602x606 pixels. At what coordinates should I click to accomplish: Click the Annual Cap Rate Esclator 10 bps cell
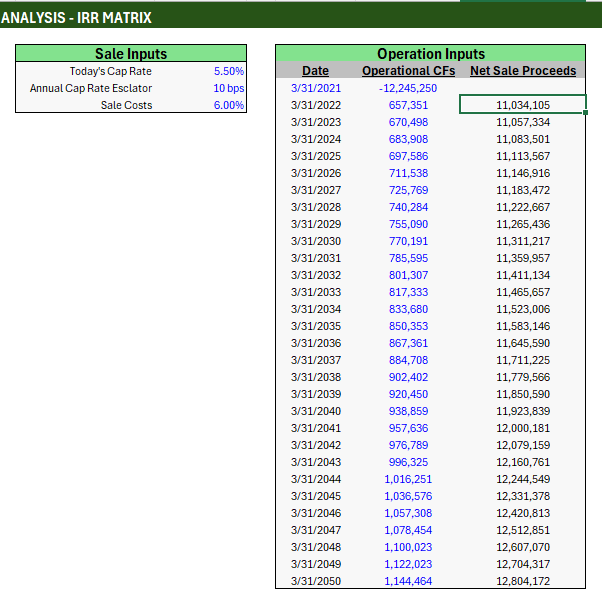pyautogui.click(x=228, y=88)
